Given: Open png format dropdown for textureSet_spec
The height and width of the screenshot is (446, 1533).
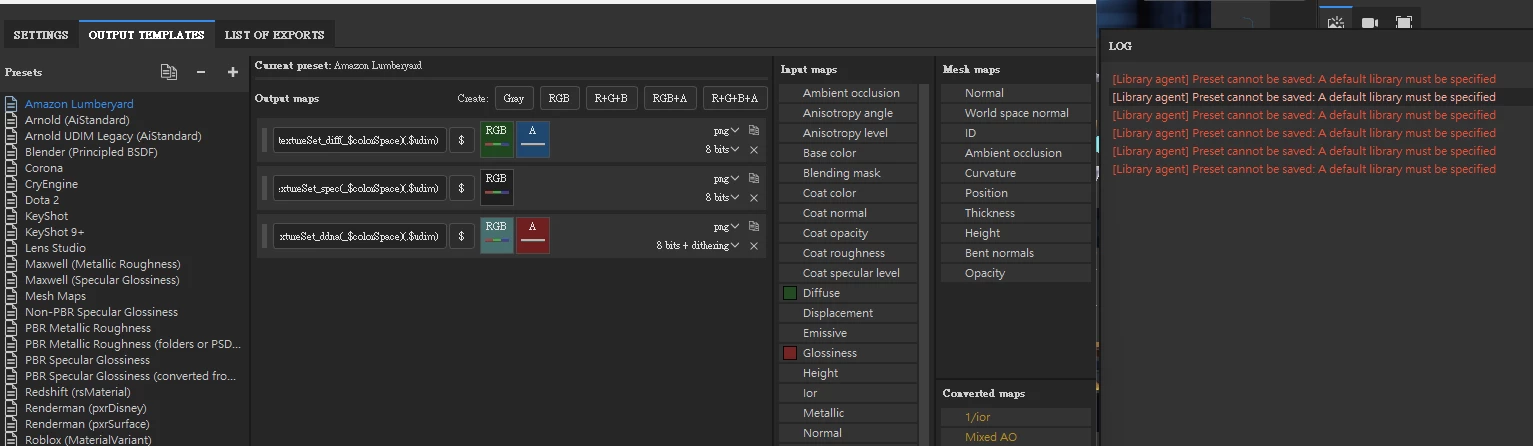Looking at the screenshot, I should click(x=726, y=178).
